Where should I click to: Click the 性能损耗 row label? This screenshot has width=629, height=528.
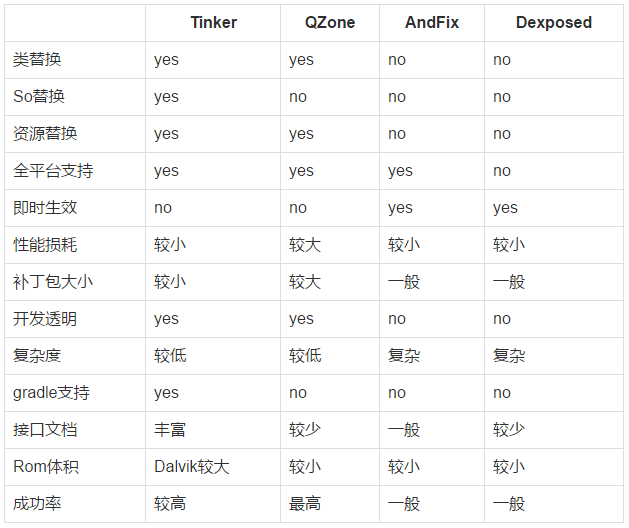coord(45,245)
